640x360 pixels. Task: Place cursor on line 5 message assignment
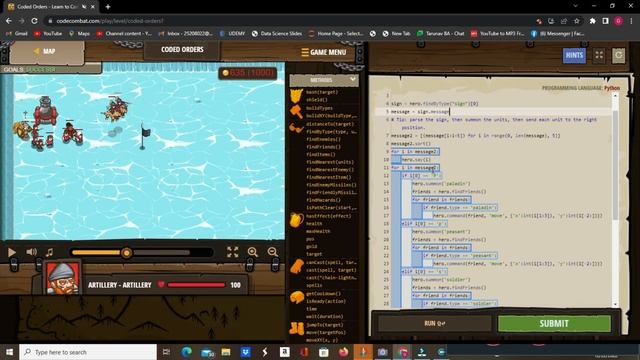[420, 111]
